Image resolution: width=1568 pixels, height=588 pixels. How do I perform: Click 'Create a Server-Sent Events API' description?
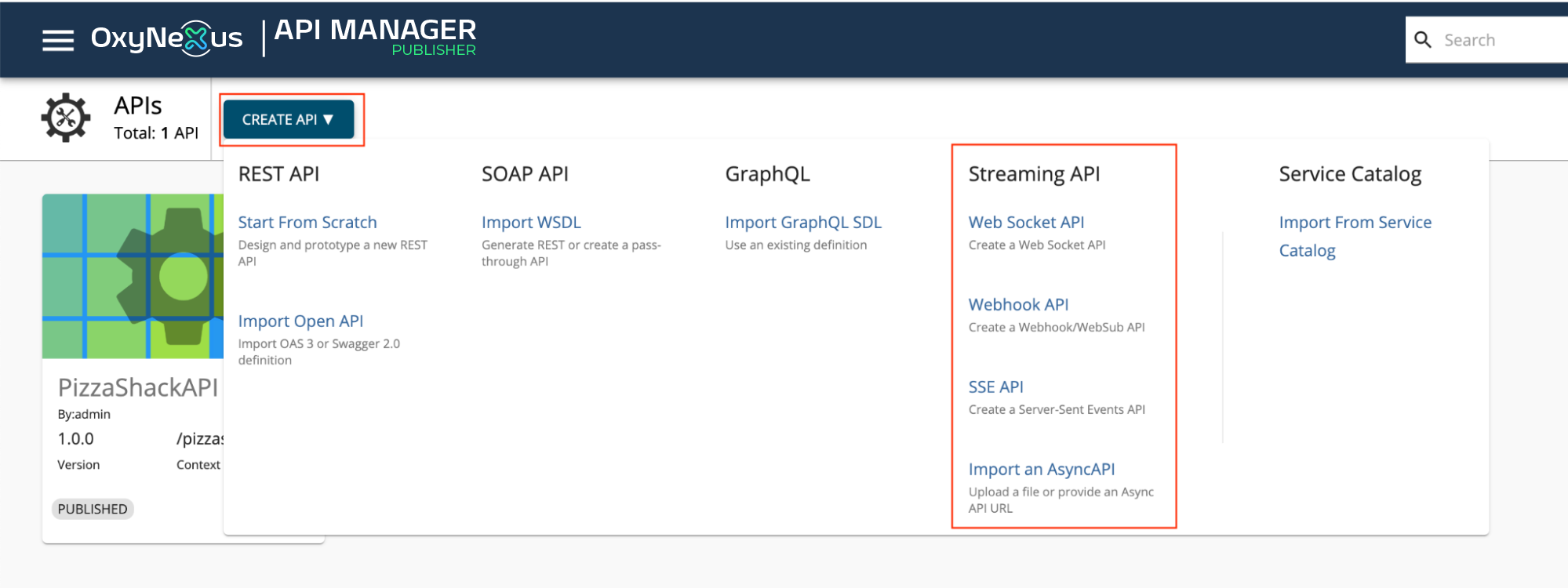[1057, 409]
